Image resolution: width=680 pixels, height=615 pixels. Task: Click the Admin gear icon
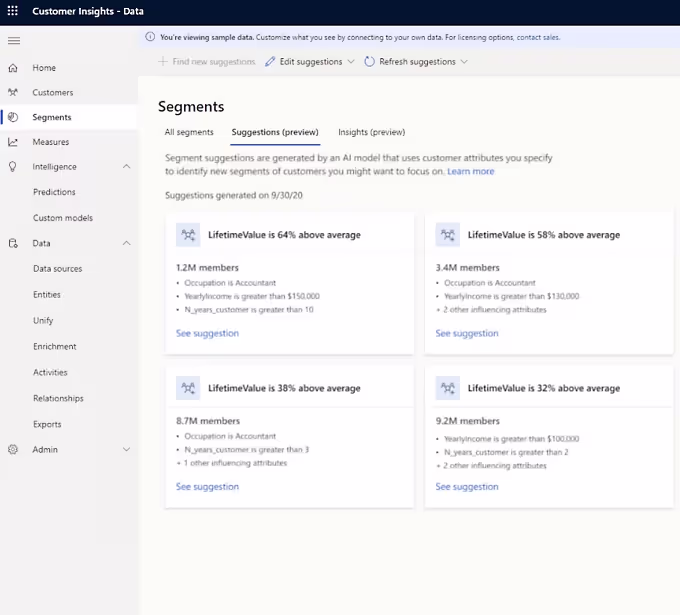click(x=13, y=449)
